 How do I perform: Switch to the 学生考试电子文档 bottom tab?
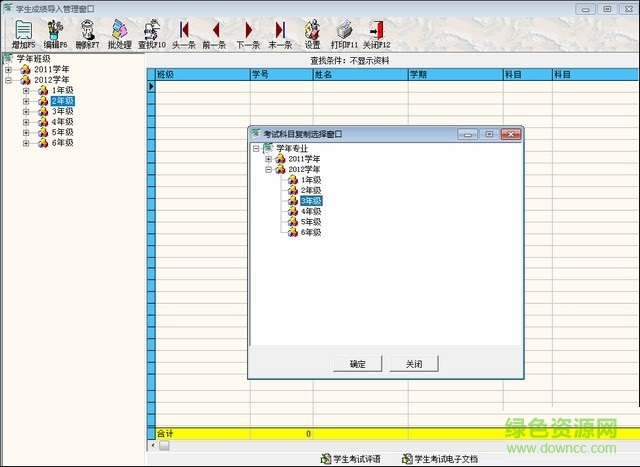pyautogui.click(x=440, y=459)
